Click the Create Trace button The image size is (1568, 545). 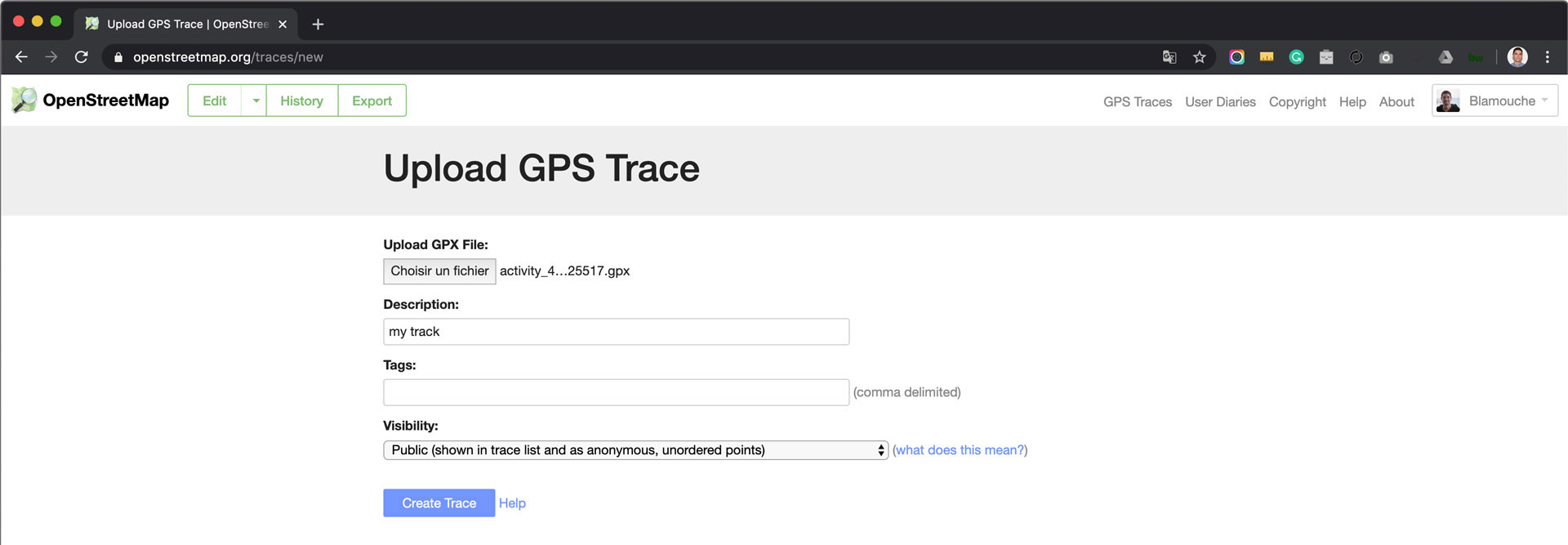tap(439, 503)
